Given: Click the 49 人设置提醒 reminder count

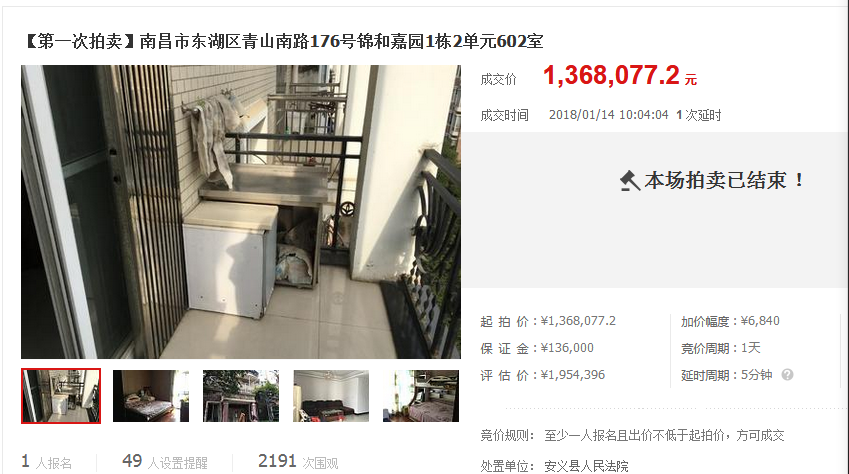Looking at the screenshot, I should point(165,462).
